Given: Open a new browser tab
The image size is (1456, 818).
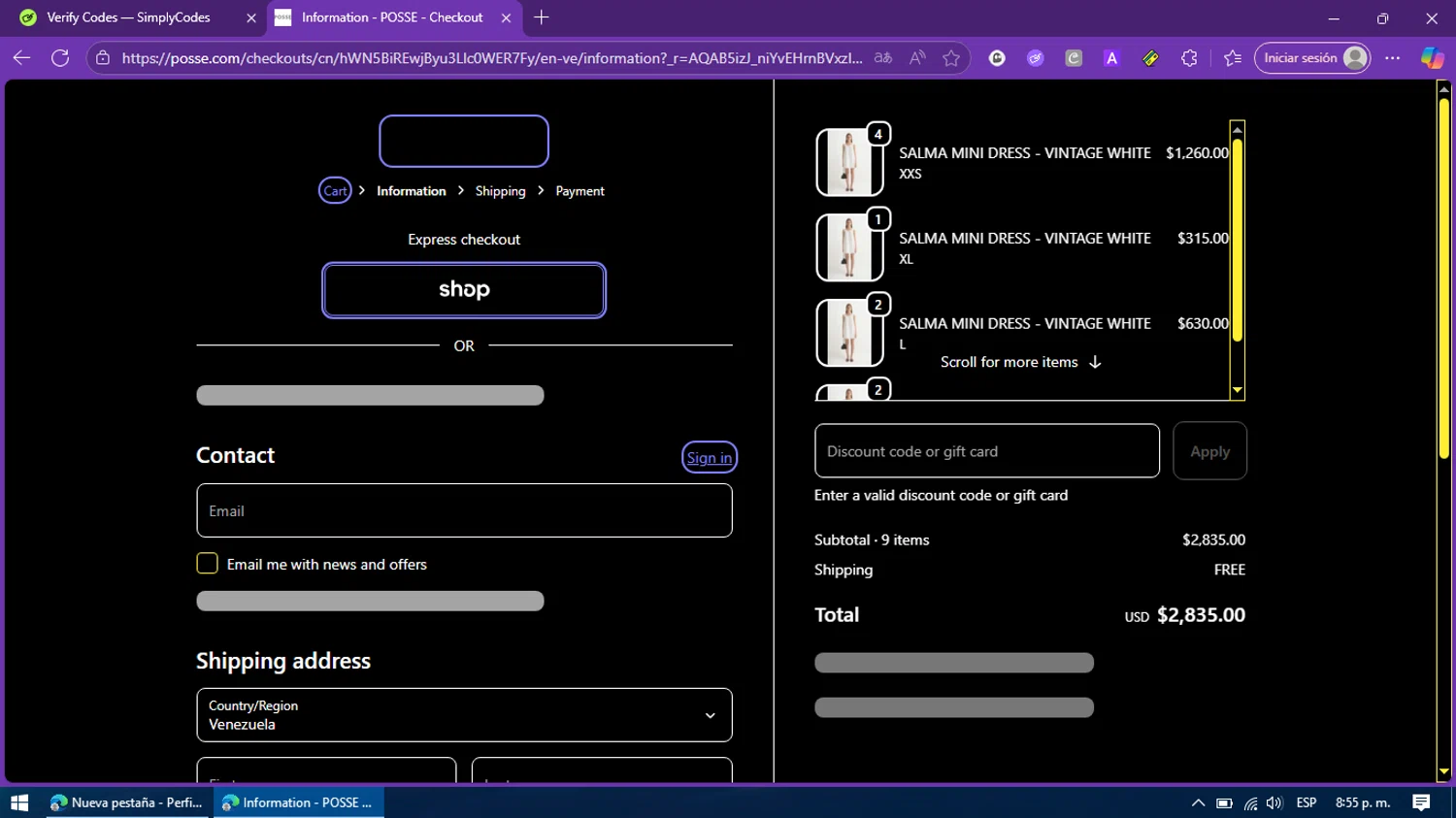Looking at the screenshot, I should (x=542, y=17).
